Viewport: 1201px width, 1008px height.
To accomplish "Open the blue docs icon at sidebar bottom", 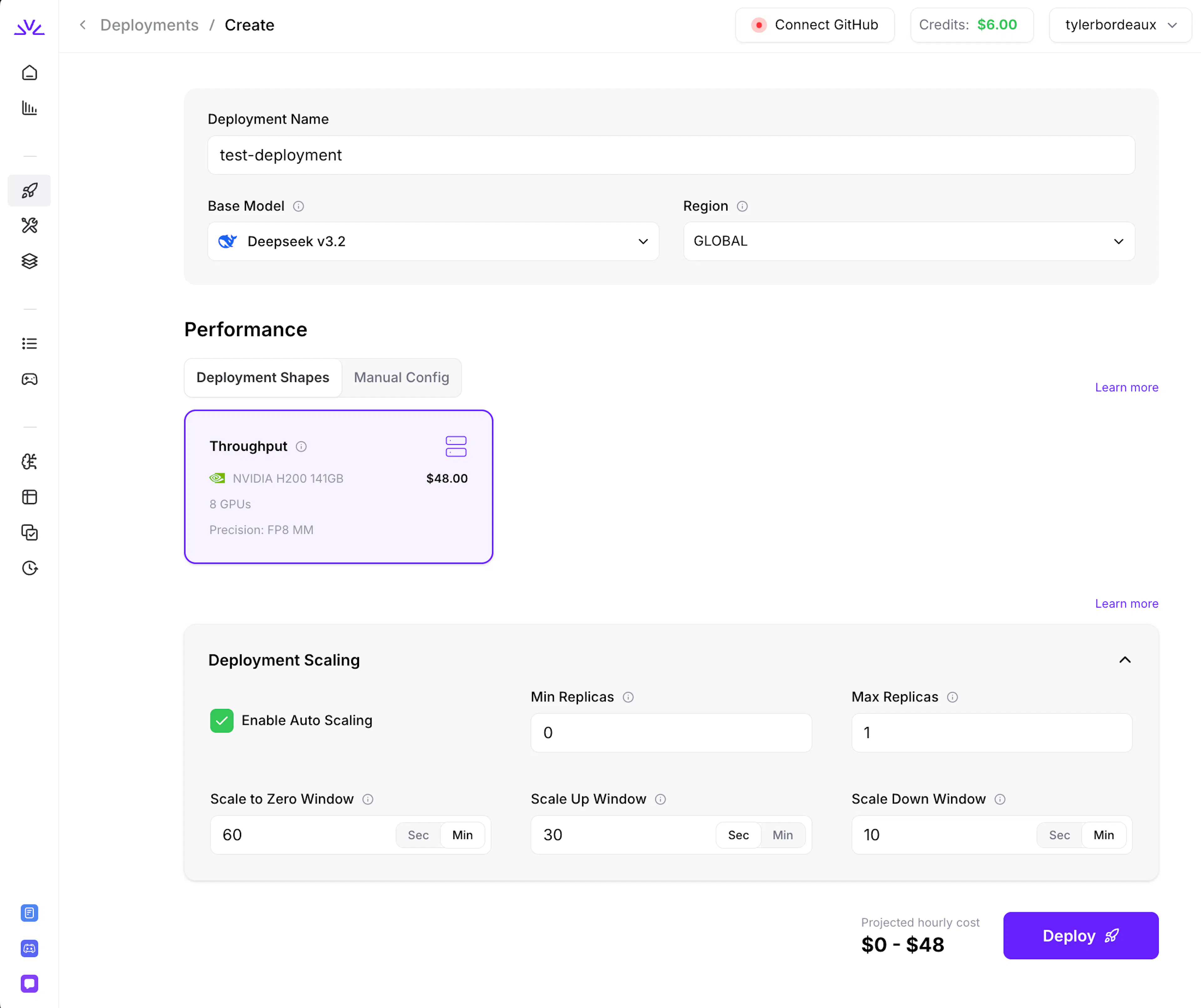I will 29,913.
